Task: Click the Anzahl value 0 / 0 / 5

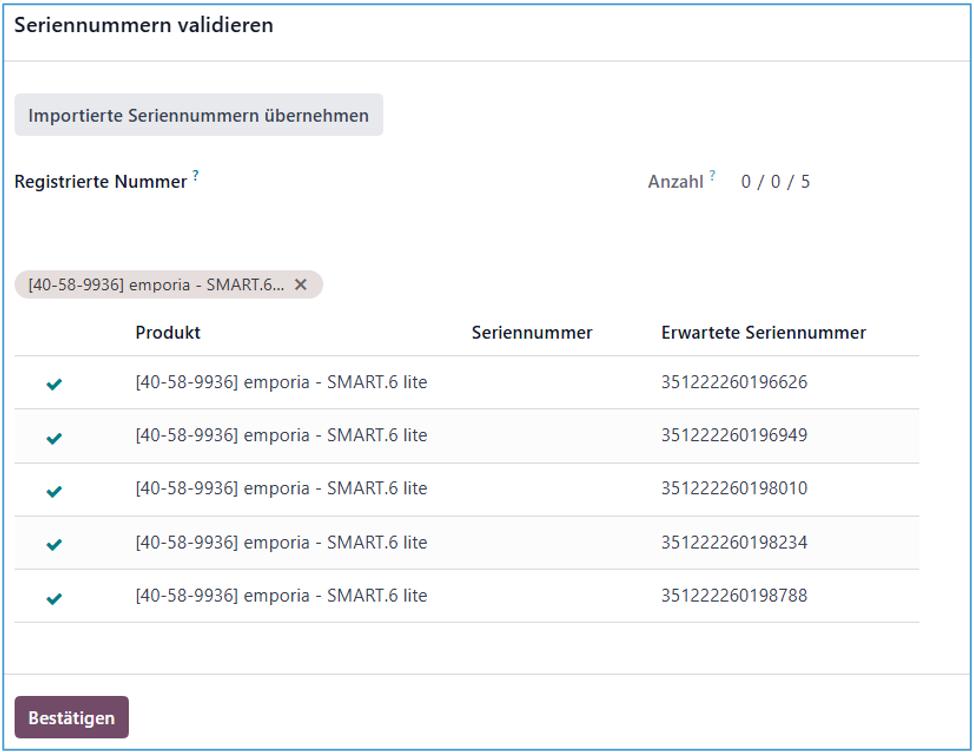Action: [x=775, y=182]
